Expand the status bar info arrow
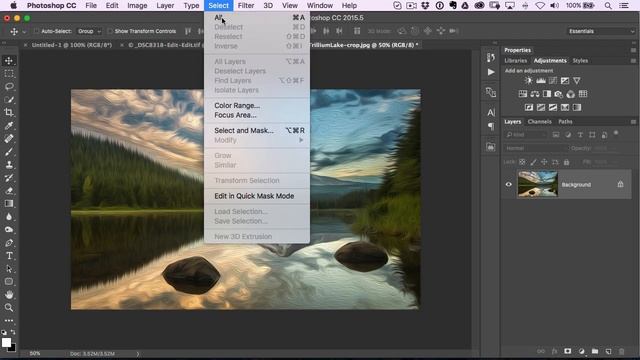The width and height of the screenshot is (640, 360). (138, 354)
